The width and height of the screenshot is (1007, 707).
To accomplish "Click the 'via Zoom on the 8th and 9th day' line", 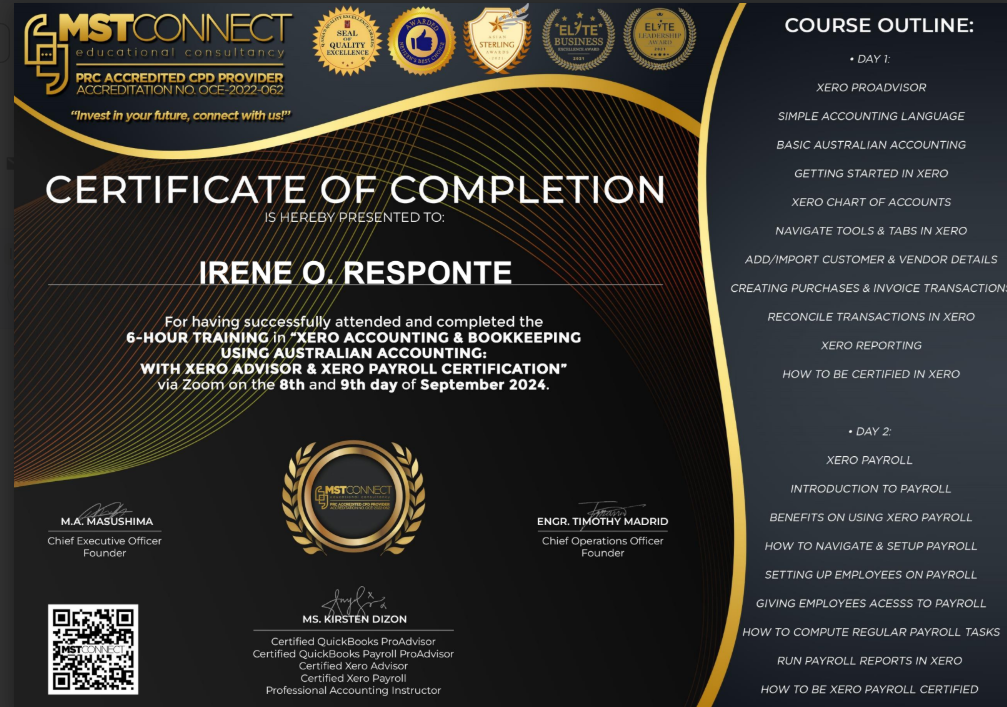I will (x=354, y=385).
